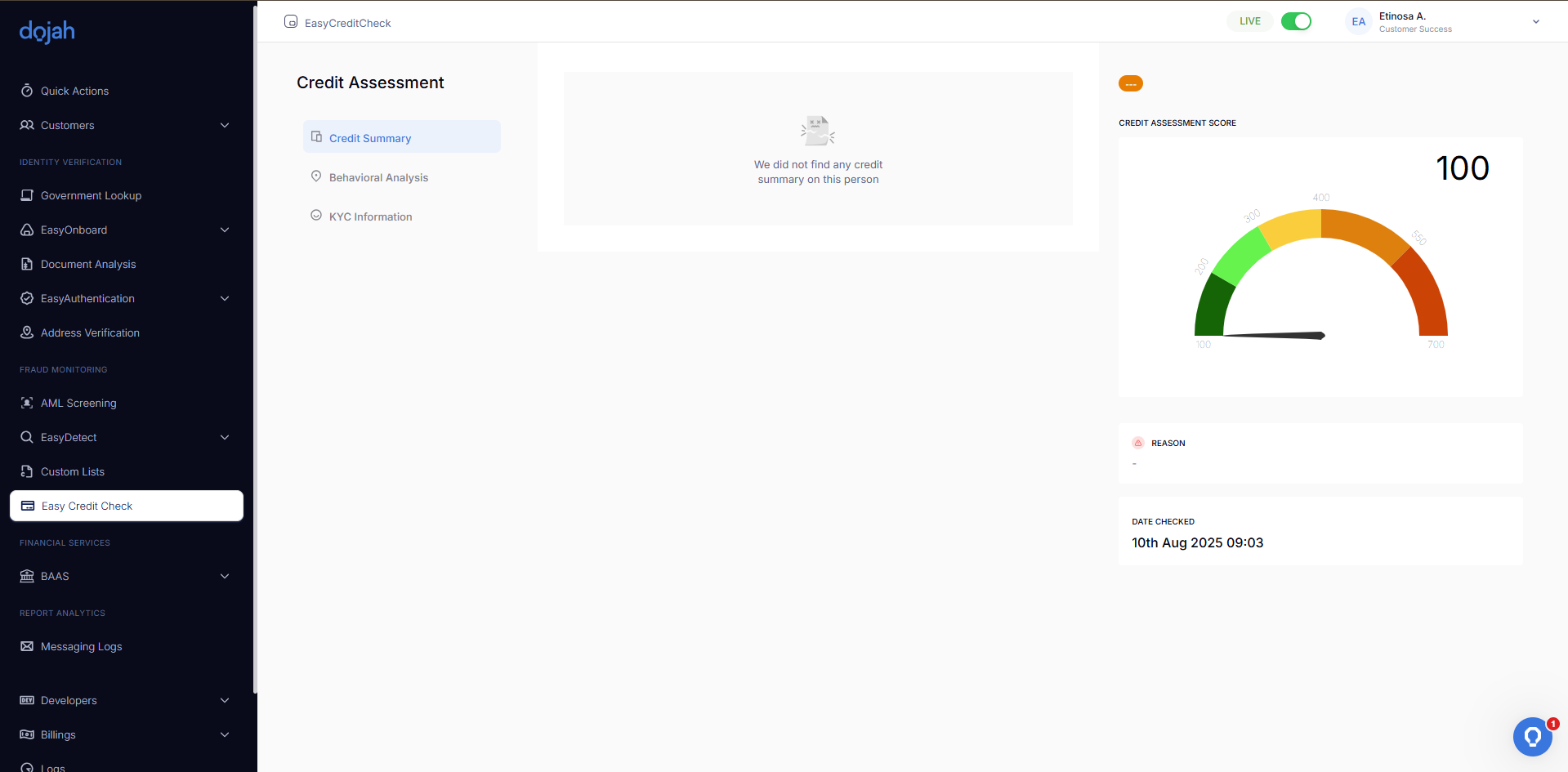
Task: Open the Etinosa A. account dropdown
Action: pyautogui.click(x=1535, y=22)
